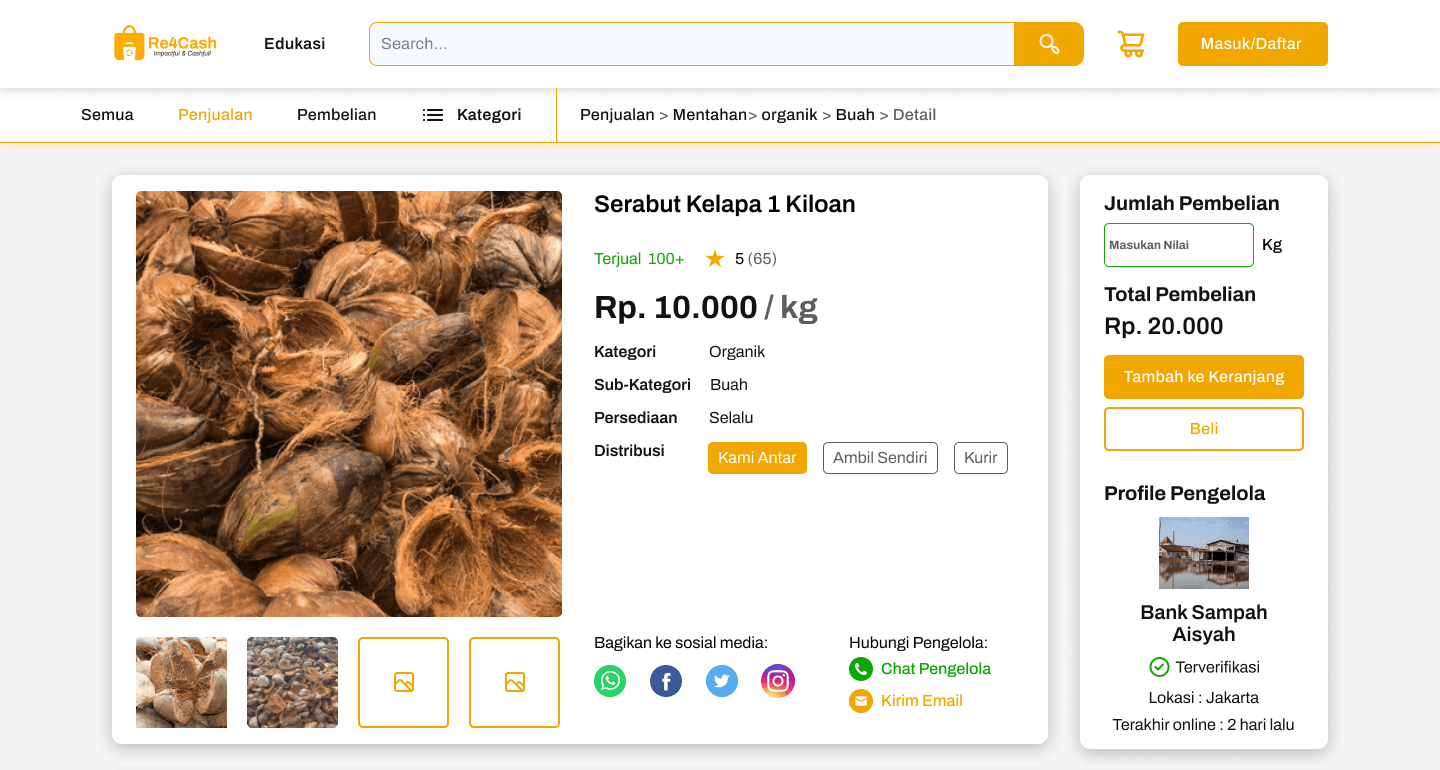Select the Ambil Sendiri pickup option

(880, 457)
